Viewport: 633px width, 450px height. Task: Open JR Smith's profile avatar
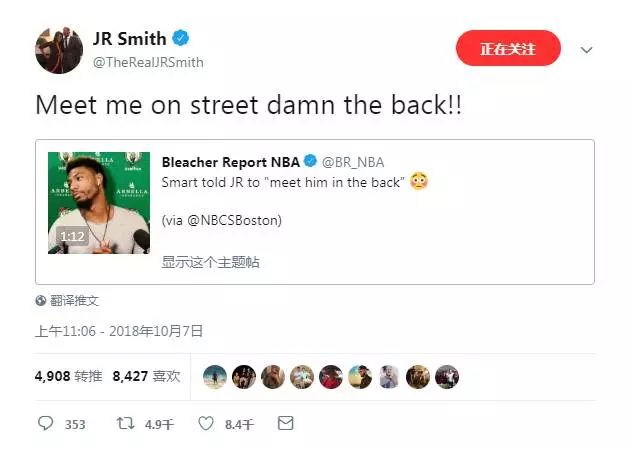coord(59,50)
